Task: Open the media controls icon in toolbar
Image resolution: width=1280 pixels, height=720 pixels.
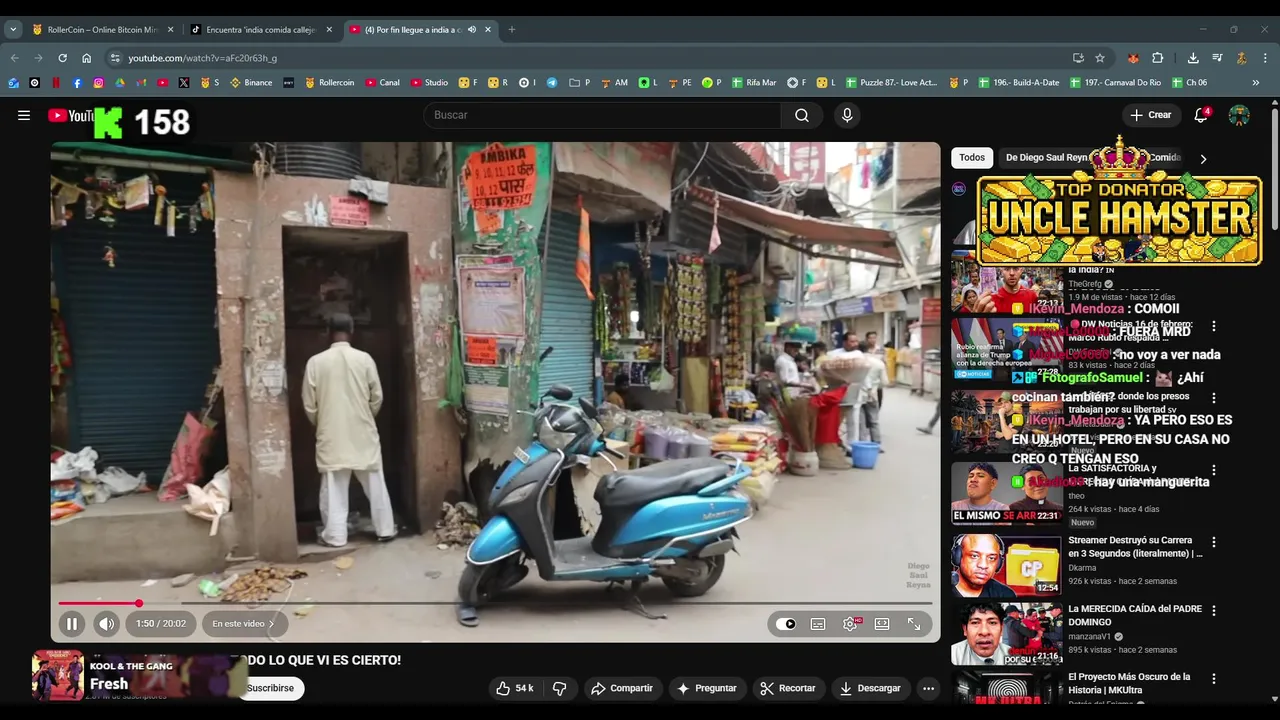Action: click(x=1217, y=58)
